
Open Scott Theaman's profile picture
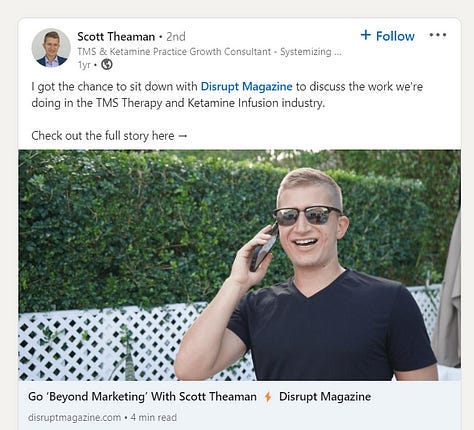51,48
